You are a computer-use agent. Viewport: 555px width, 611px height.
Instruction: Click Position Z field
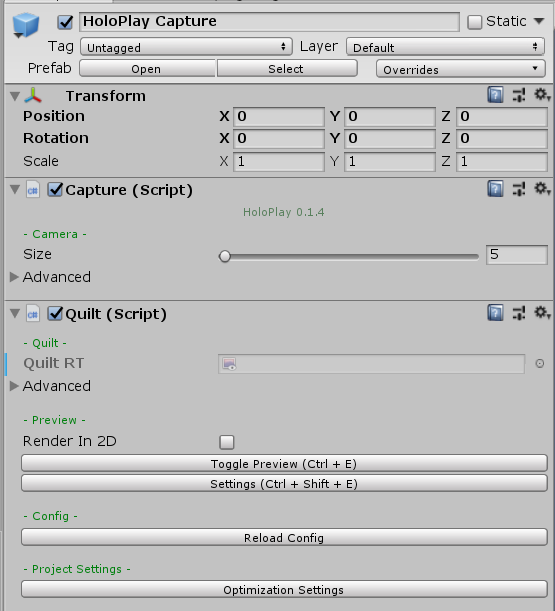coord(502,117)
